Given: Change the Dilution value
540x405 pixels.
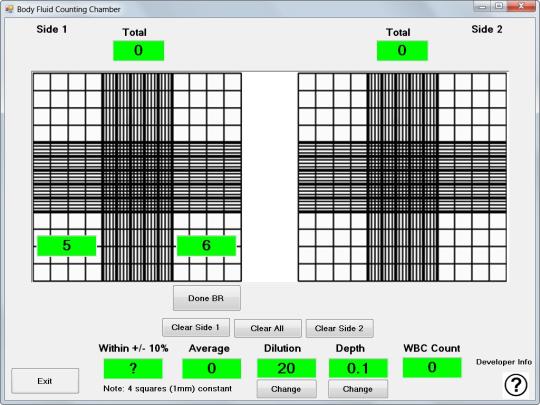Looking at the screenshot, I should [286, 389].
